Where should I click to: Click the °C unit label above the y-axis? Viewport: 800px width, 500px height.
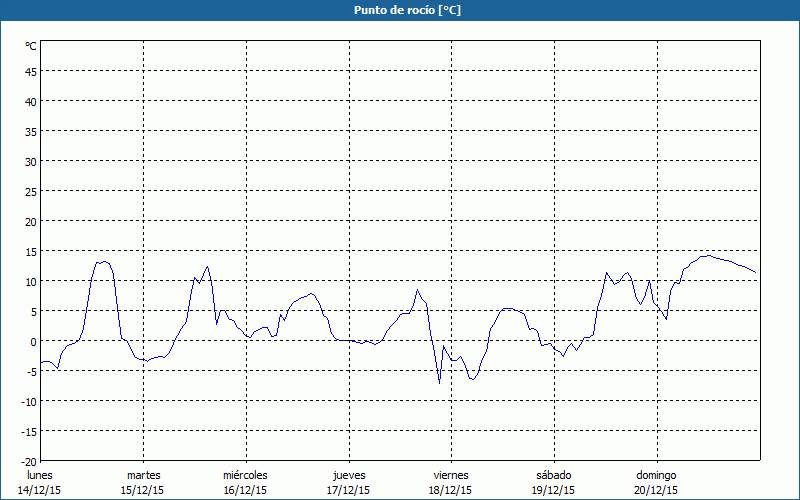click(31, 46)
